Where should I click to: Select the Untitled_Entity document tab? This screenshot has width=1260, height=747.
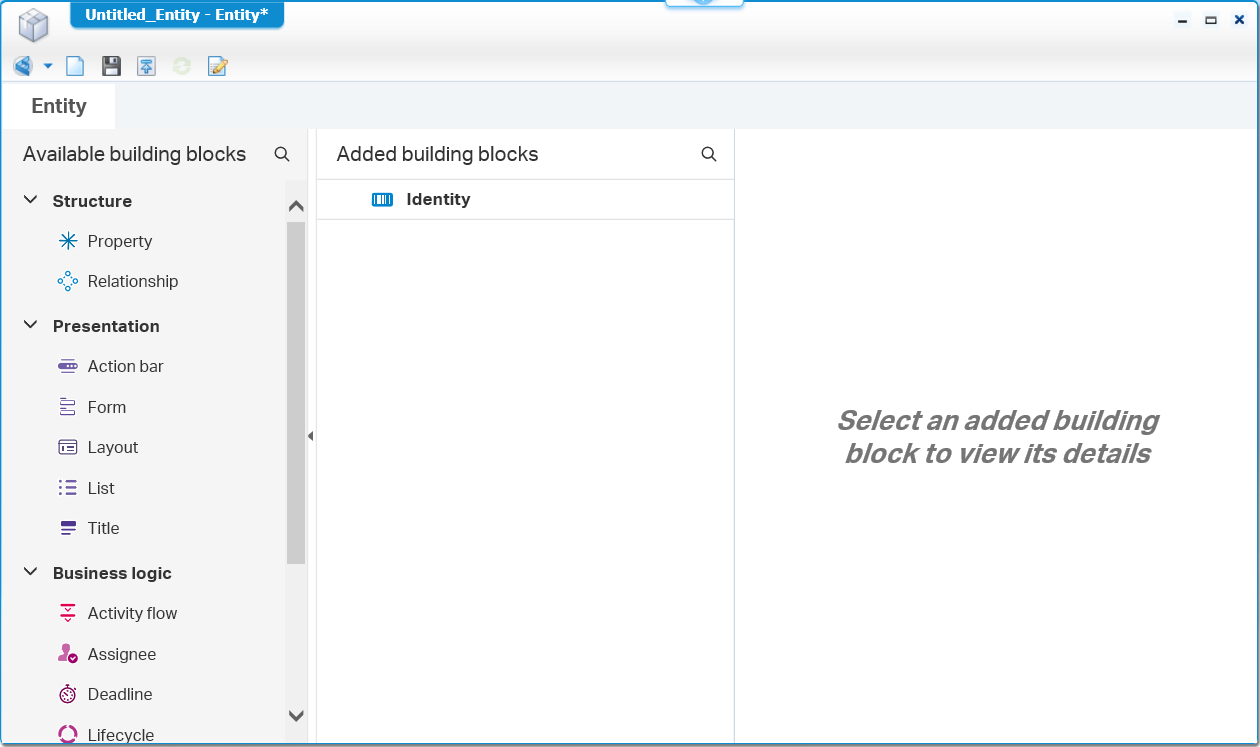(x=177, y=15)
